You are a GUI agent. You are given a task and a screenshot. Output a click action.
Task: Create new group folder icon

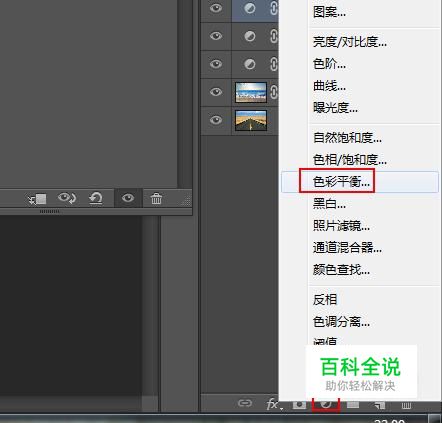click(353, 405)
